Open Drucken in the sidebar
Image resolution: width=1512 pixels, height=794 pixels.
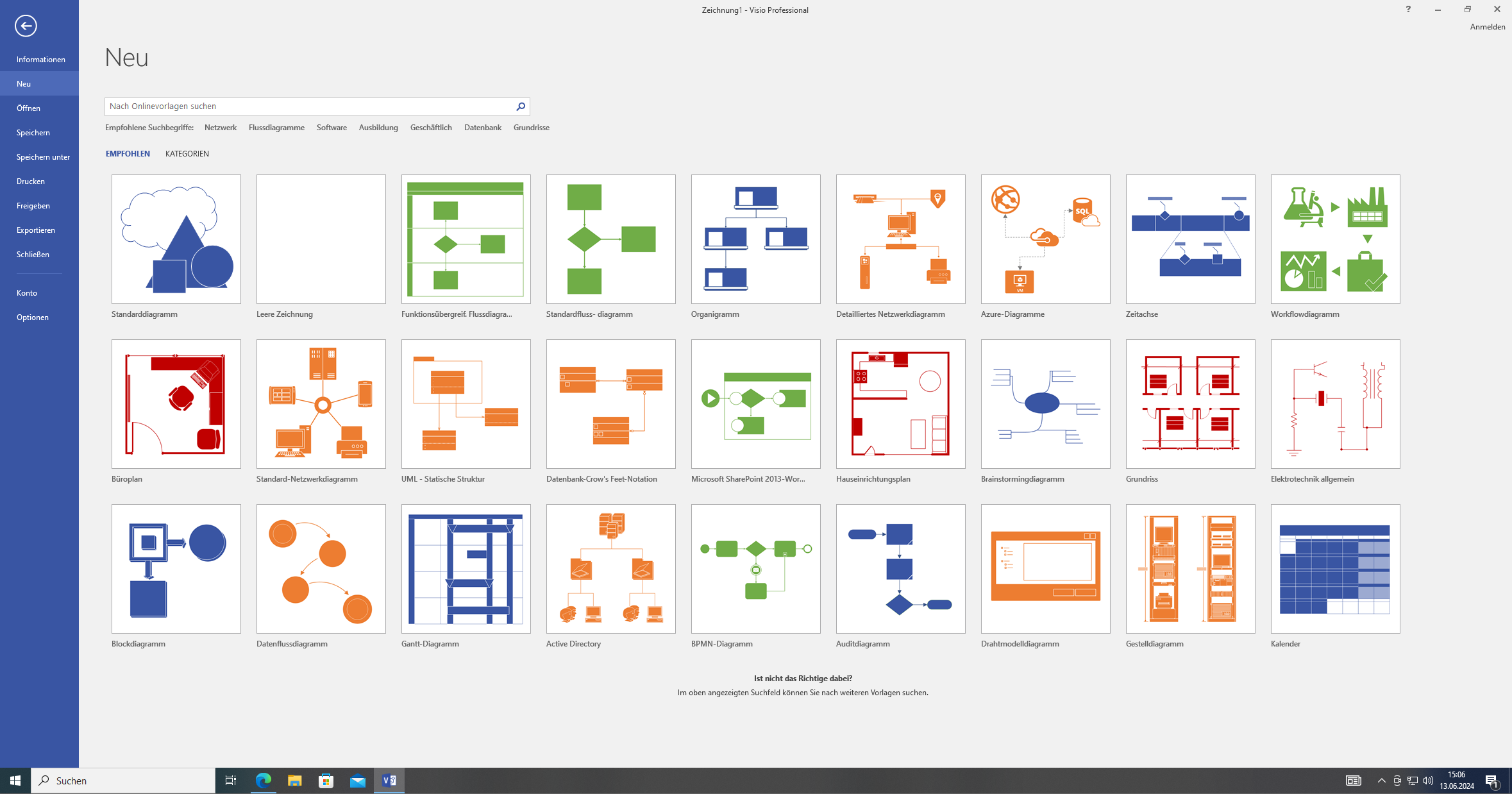(x=39, y=182)
